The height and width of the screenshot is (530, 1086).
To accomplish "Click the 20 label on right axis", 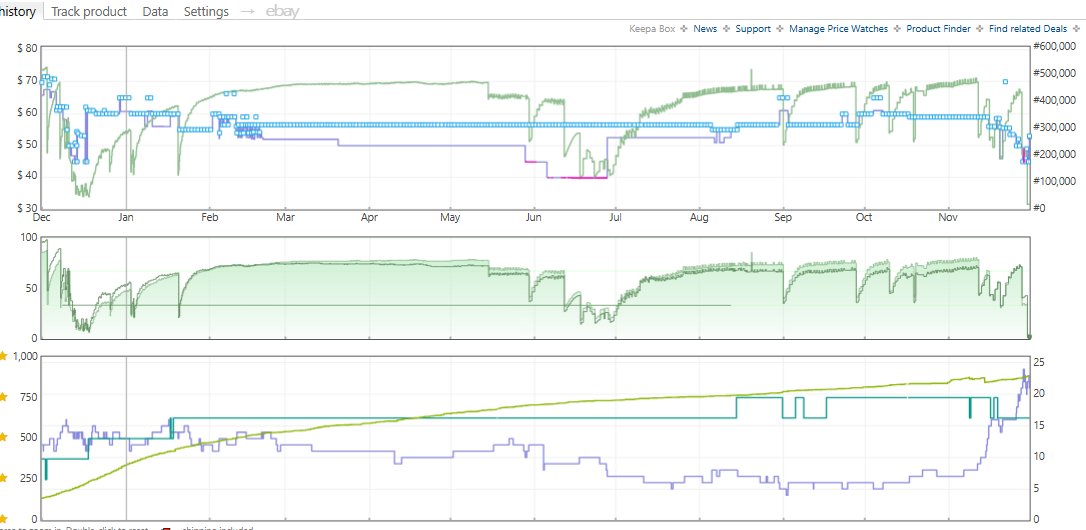I will [1039, 393].
